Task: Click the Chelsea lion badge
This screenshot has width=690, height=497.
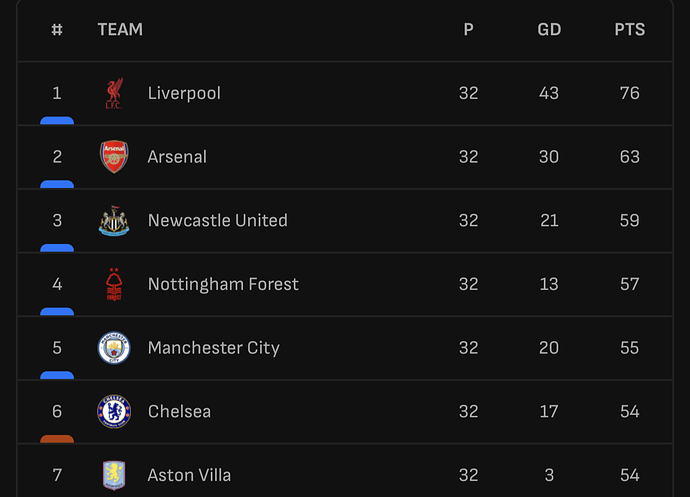Action: click(114, 412)
